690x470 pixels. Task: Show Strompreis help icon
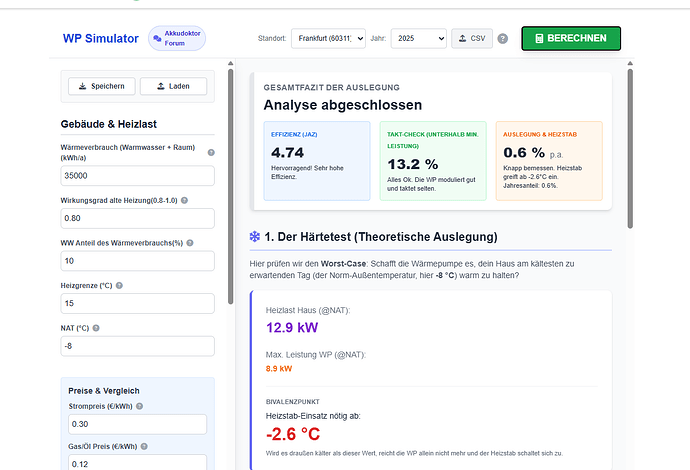coord(139,406)
